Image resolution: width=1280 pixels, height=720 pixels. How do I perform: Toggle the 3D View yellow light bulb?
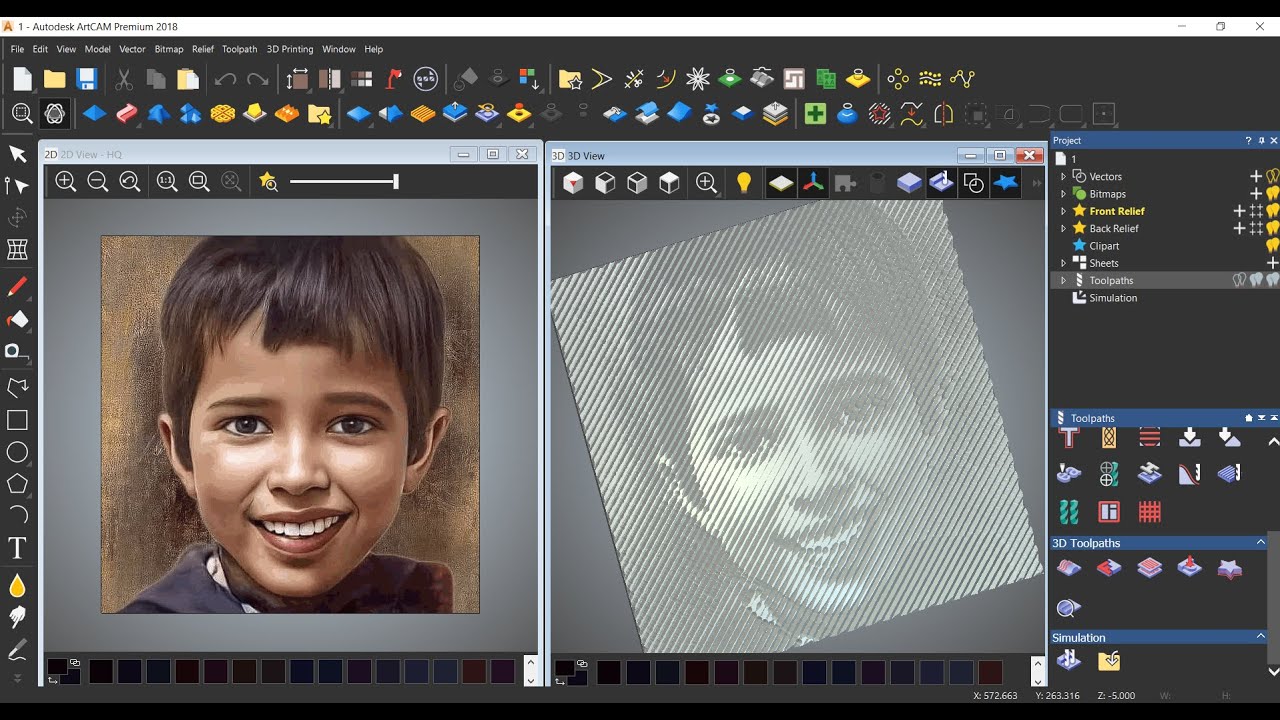pos(744,183)
